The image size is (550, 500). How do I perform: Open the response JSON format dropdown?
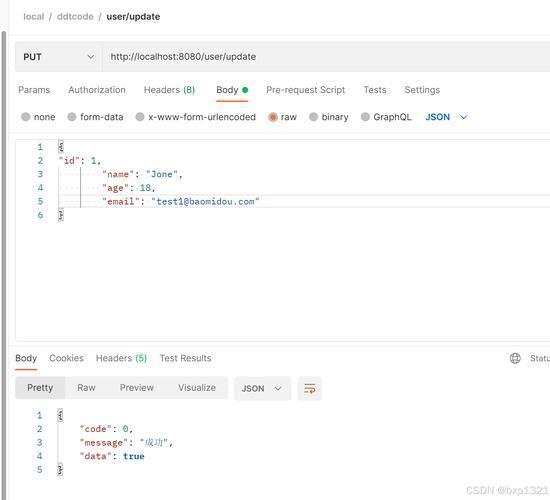262,388
